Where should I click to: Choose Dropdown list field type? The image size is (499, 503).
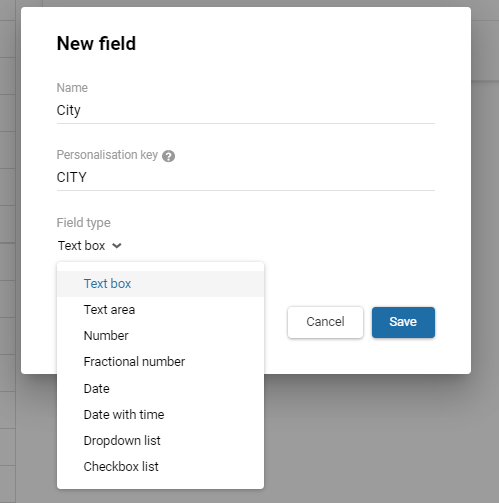click(160, 441)
